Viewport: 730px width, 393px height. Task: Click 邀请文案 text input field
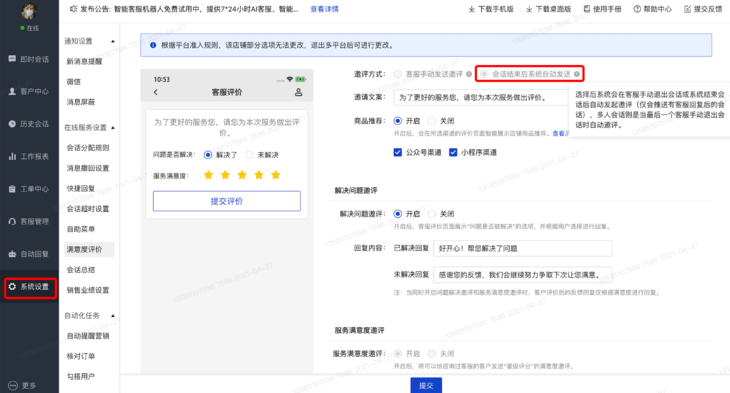[x=481, y=97]
